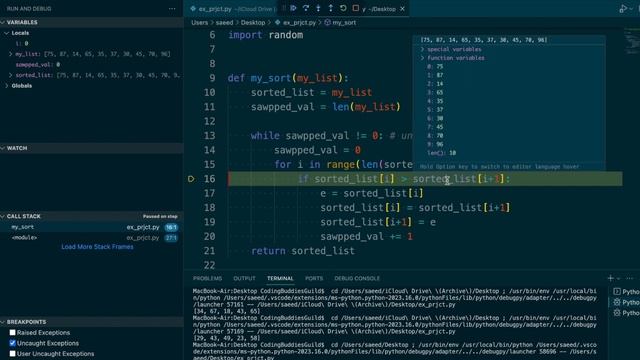Click Load More Stack Frames link
Viewport: 640px width, 360px height.
[97, 247]
